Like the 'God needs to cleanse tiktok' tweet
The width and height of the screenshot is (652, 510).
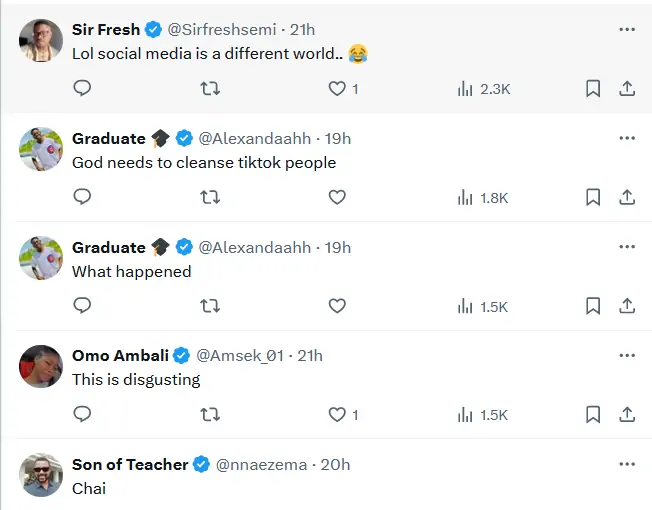[x=338, y=198]
